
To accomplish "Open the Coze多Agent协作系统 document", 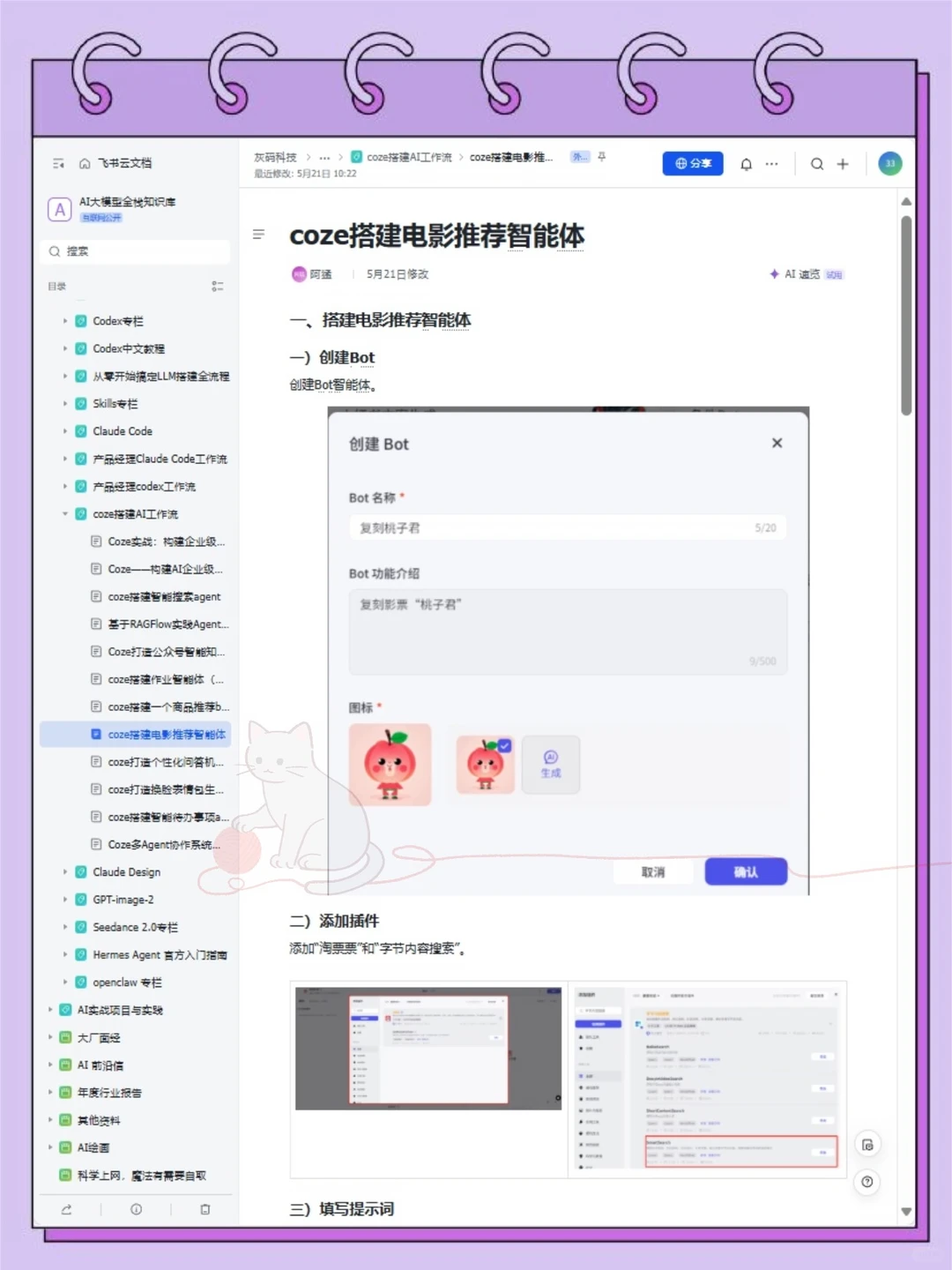I will pyautogui.click(x=164, y=844).
